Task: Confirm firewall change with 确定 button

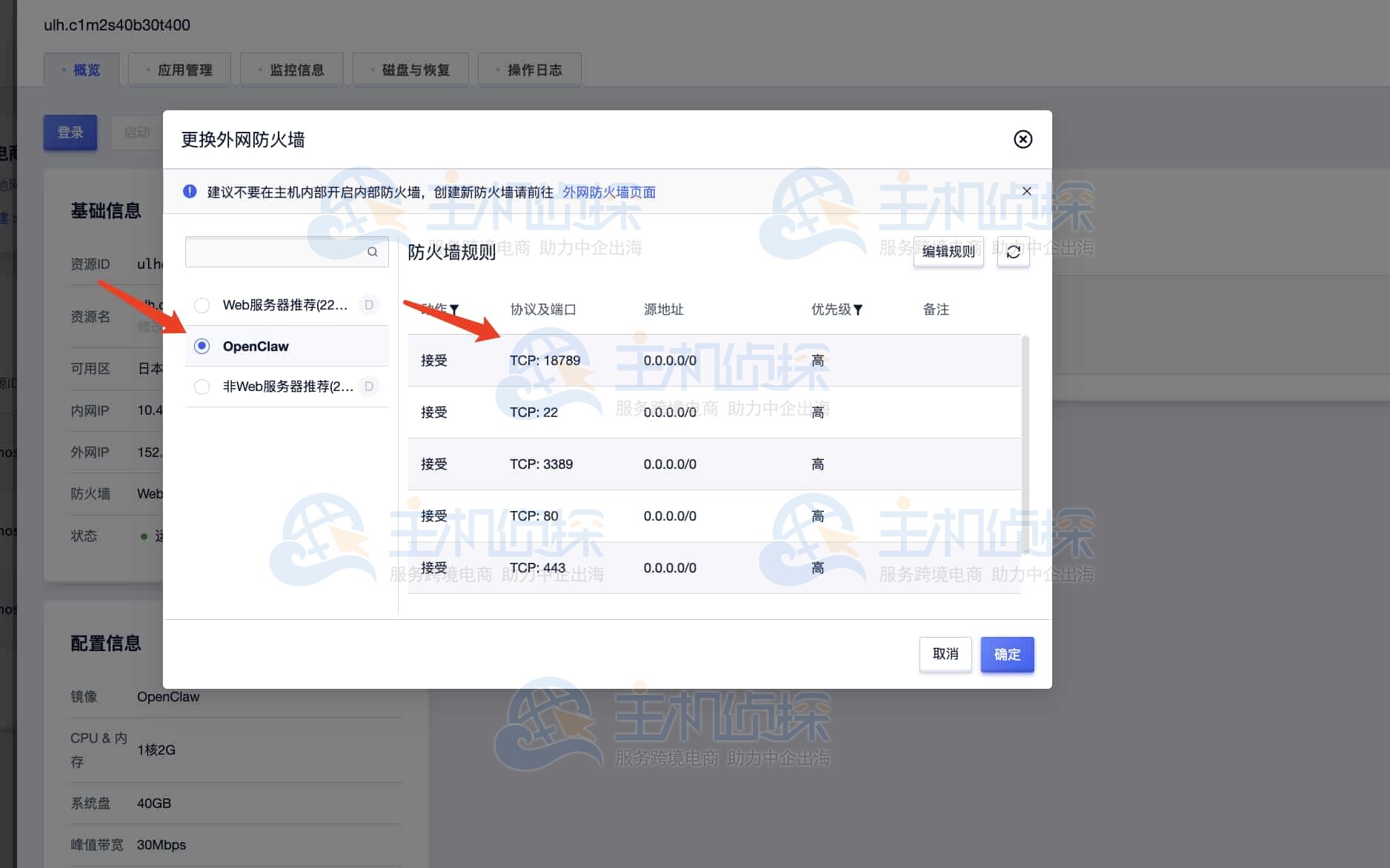Action: [x=1007, y=655]
